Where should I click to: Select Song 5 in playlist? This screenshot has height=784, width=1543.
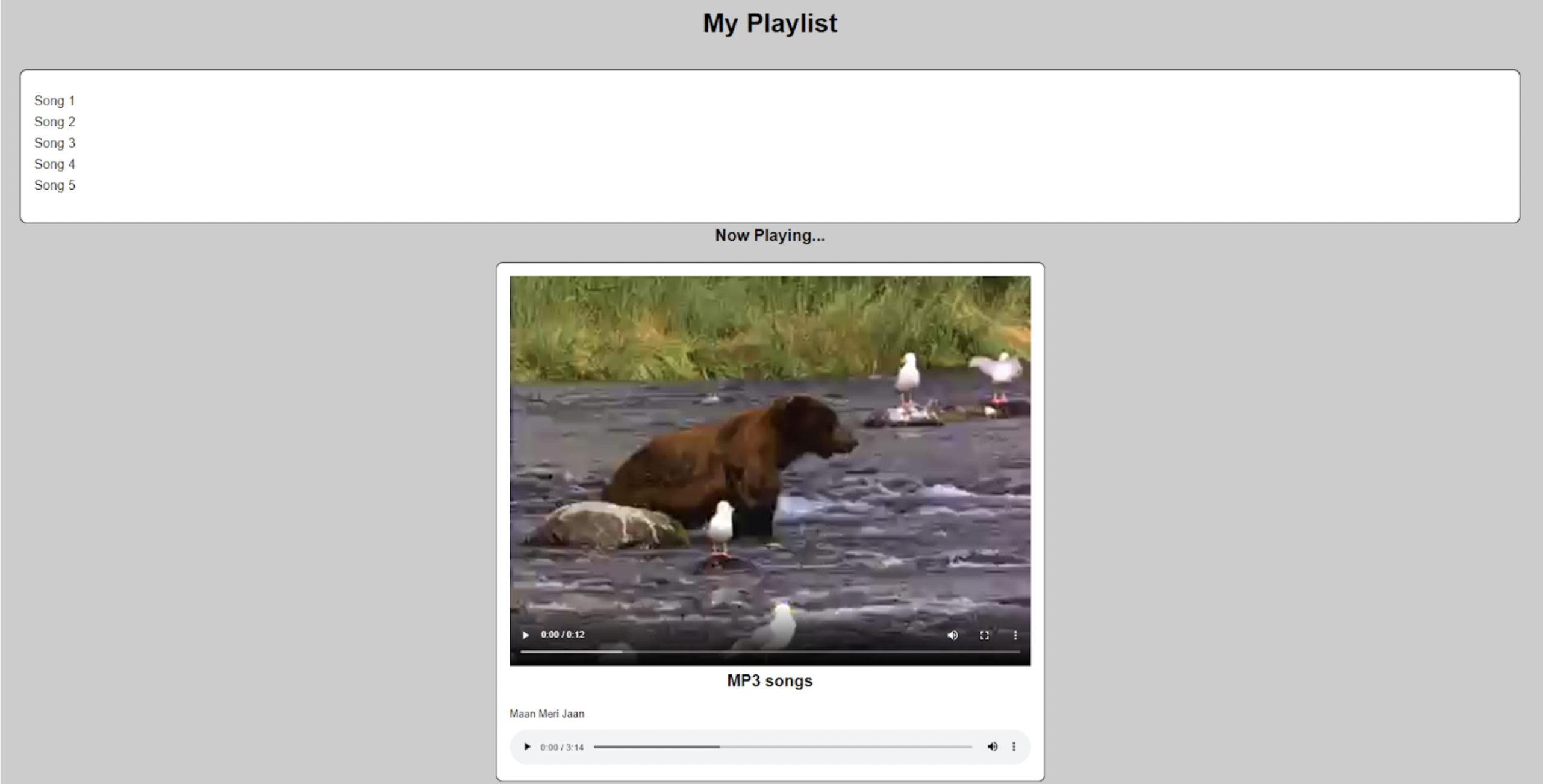point(54,185)
